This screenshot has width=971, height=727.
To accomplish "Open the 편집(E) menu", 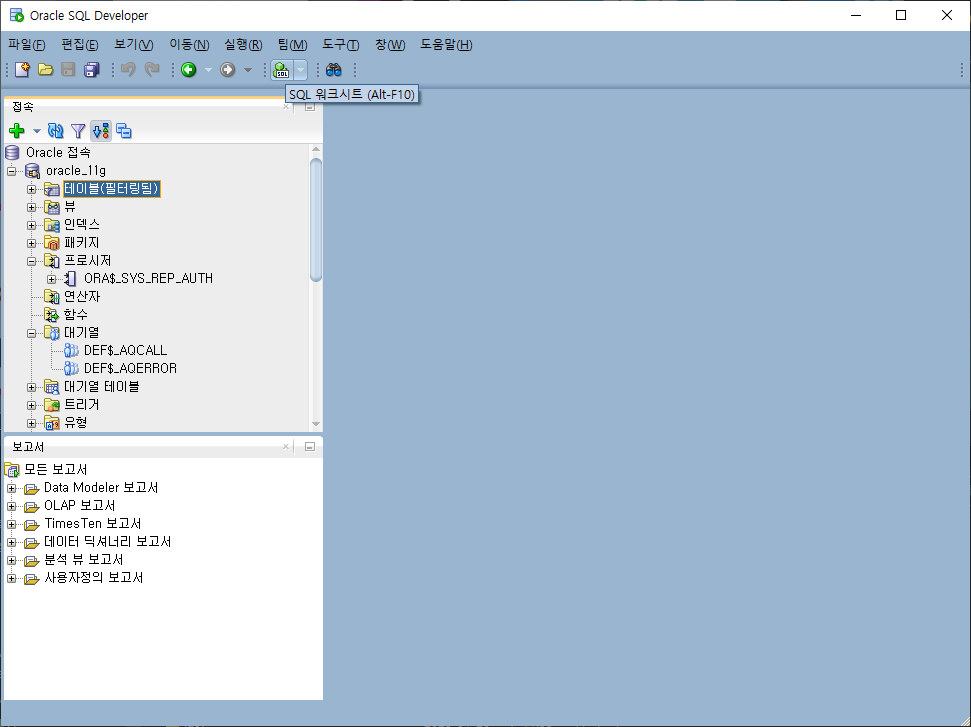I will point(80,45).
